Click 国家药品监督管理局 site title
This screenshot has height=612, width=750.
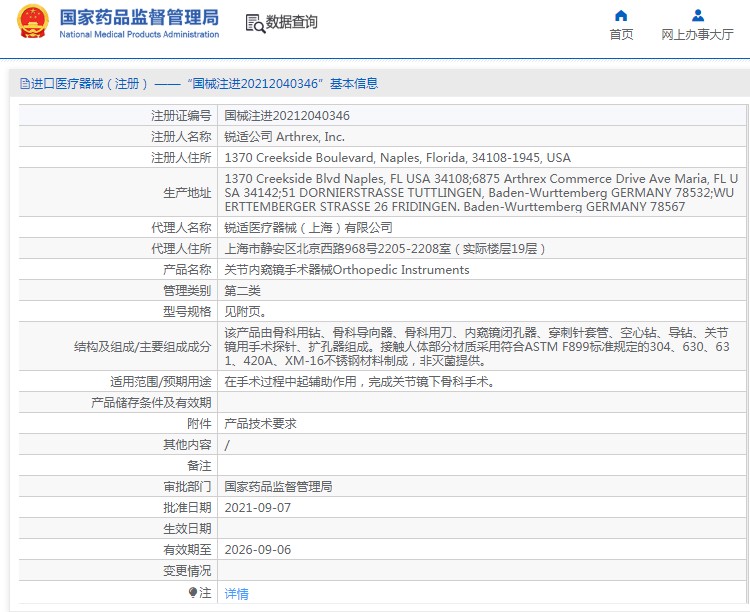click(139, 18)
